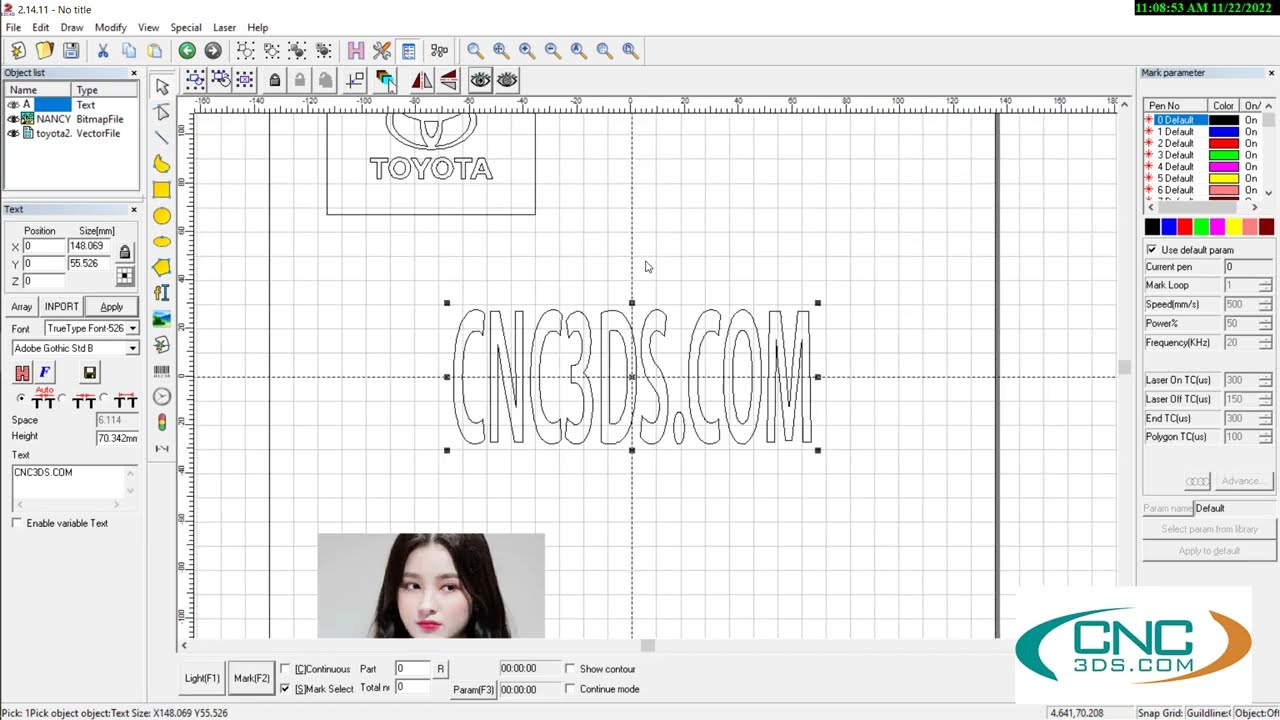The width and height of the screenshot is (1280, 720).
Task: Select the Polygon drawing tool
Action: tap(162, 267)
